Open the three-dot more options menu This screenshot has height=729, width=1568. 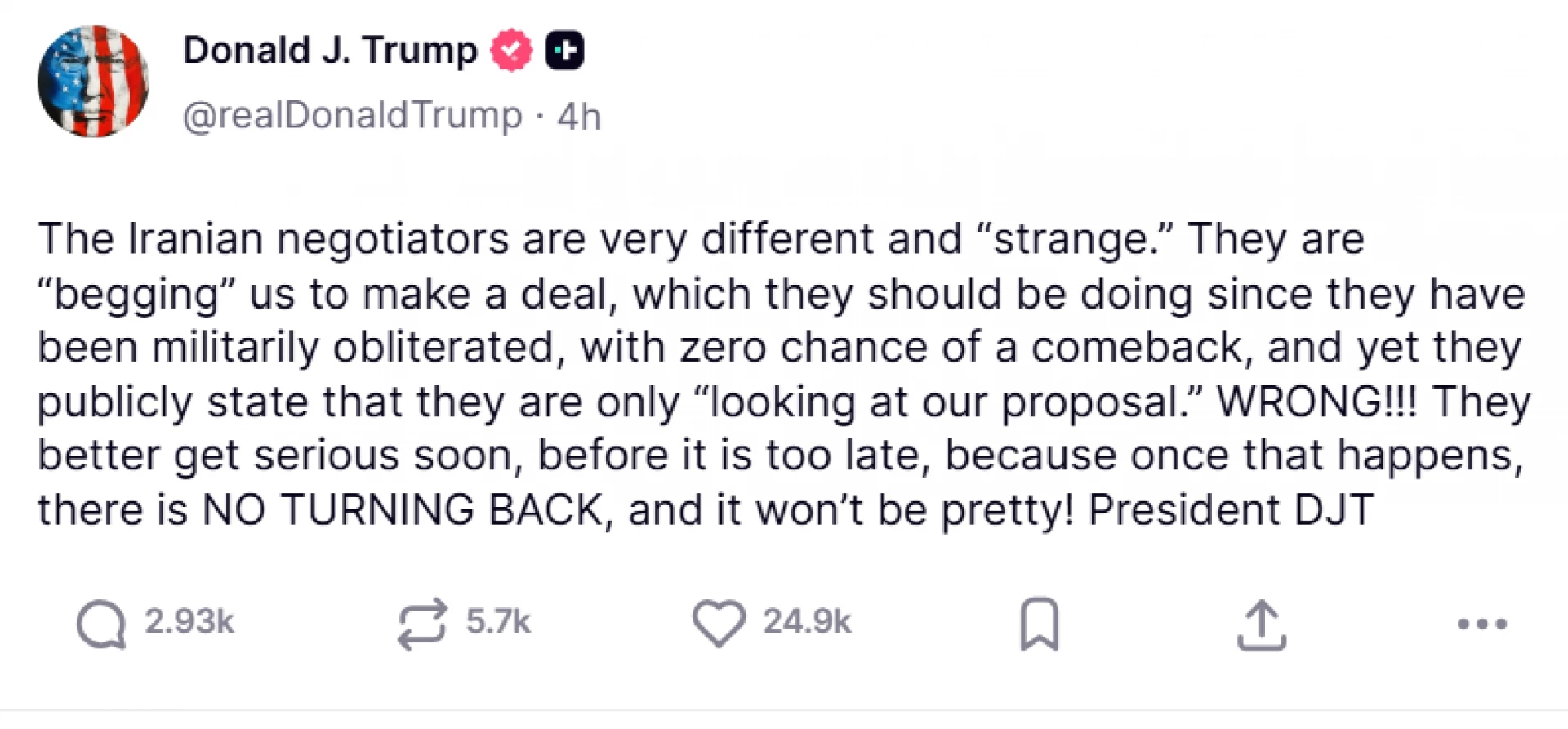[1481, 625]
